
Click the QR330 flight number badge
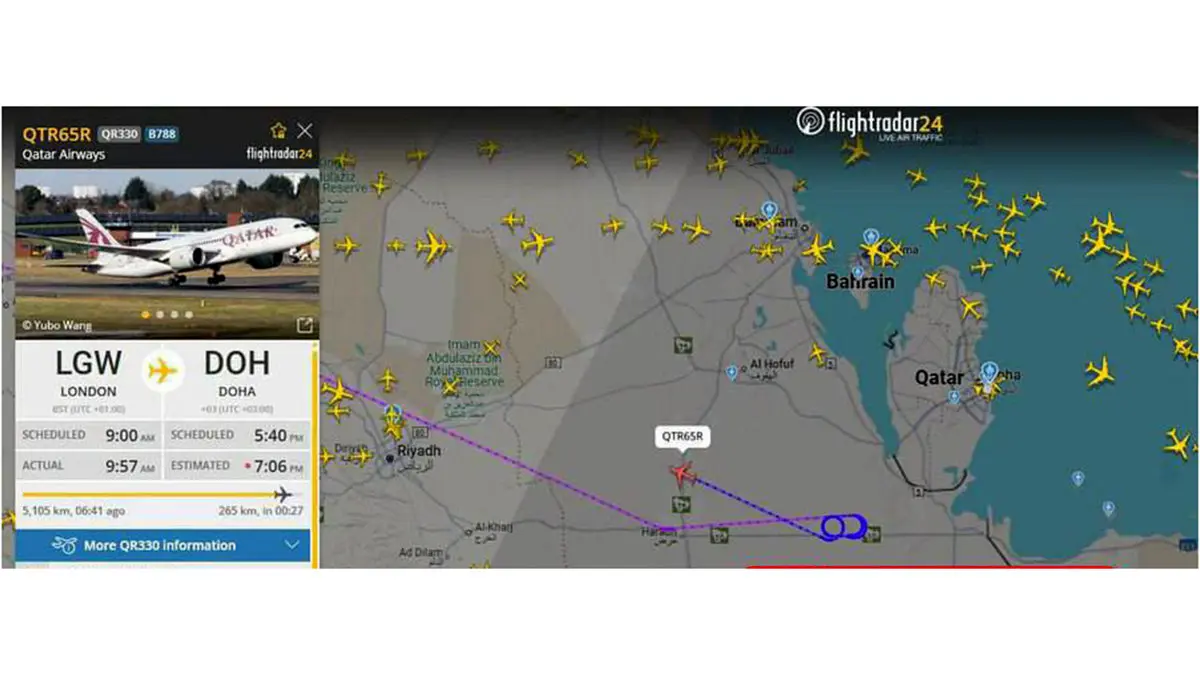tap(119, 134)
